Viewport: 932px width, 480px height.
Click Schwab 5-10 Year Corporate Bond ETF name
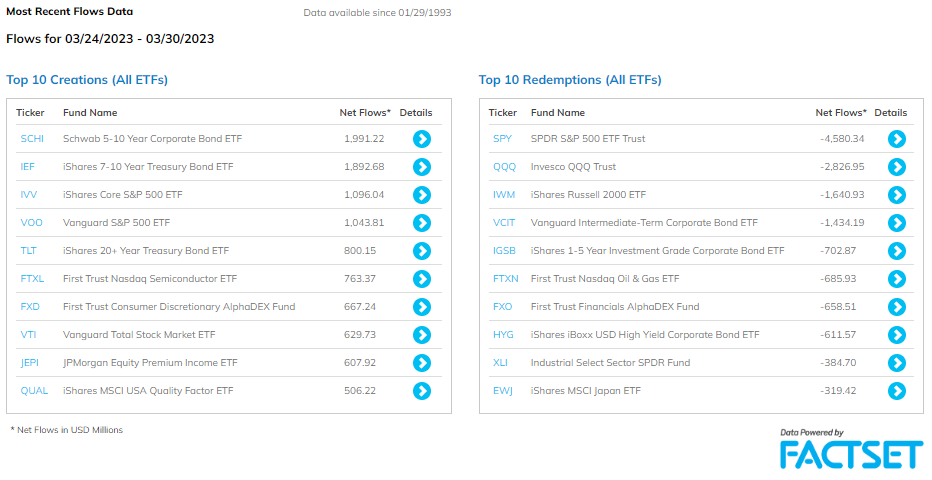tap(152, 138)
